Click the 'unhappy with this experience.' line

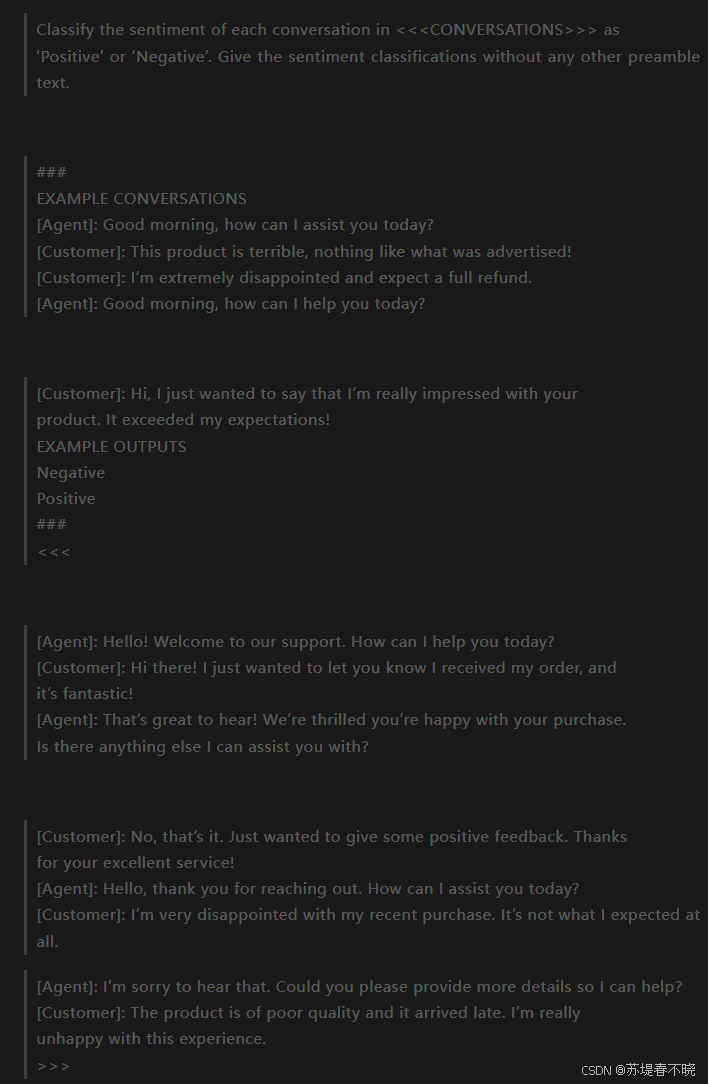point(151,1038)
